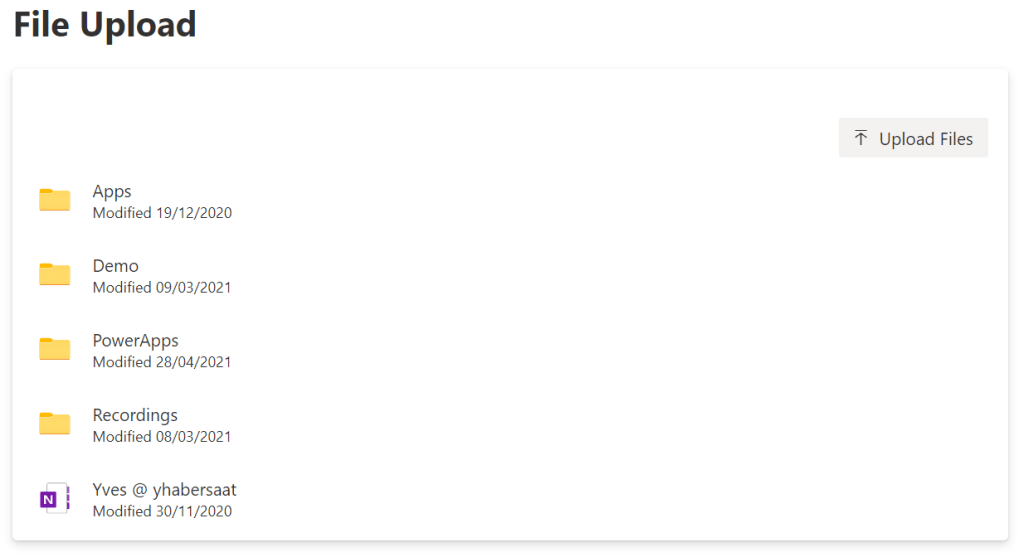Screen dimensions: 1024x557
Task: Click the Modified 08/03/2021 date text
Action: click(162, 437)
